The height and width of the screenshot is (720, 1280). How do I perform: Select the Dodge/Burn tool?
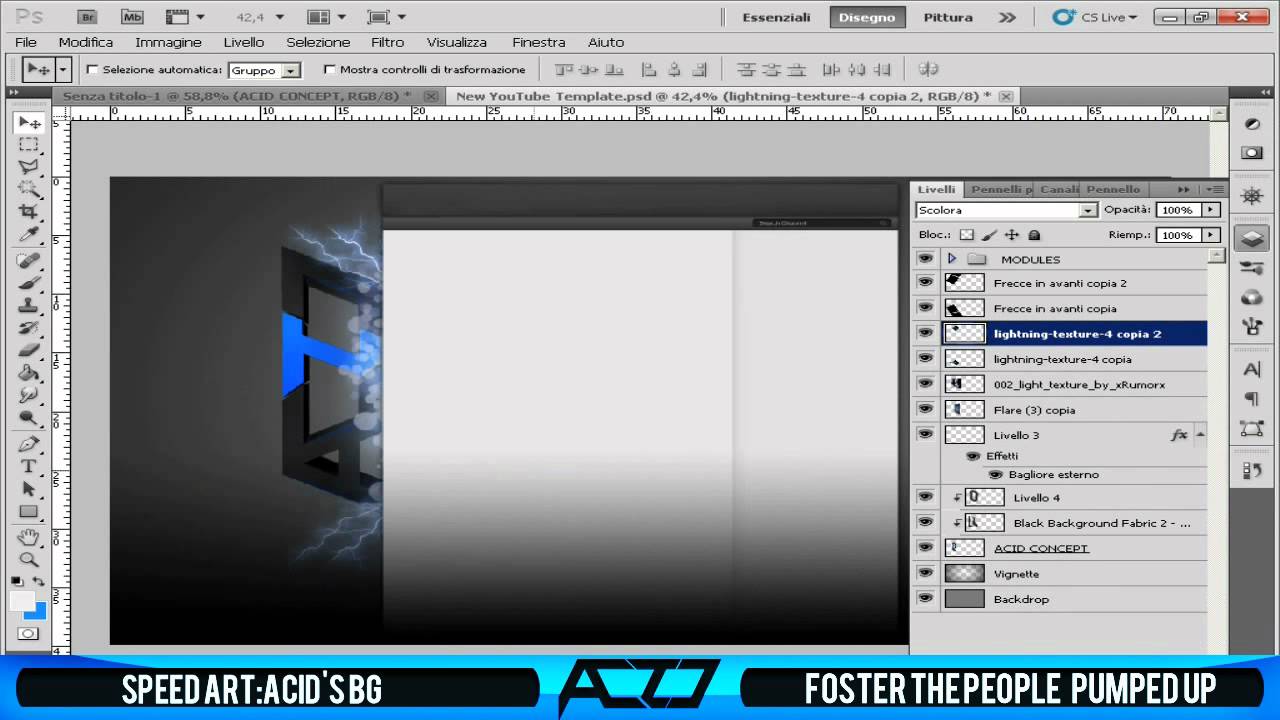point(29,417)
